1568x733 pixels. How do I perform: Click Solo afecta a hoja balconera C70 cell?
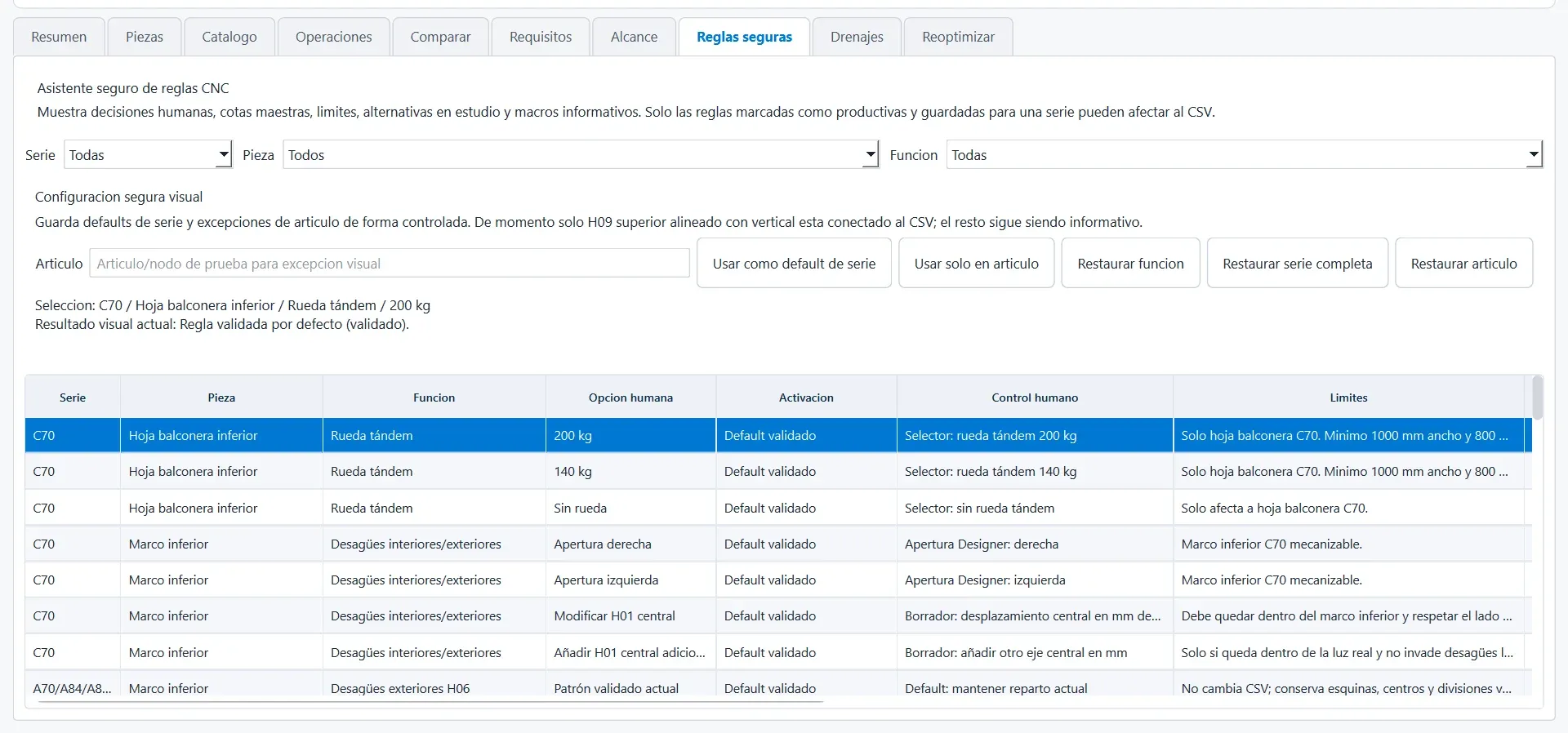(1349, 508)
